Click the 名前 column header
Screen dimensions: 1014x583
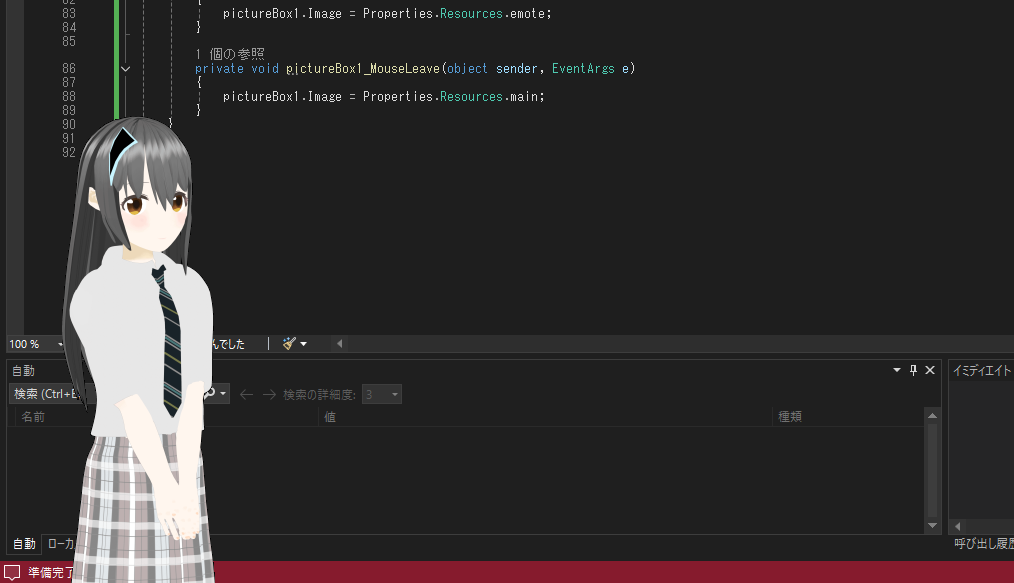34,417
